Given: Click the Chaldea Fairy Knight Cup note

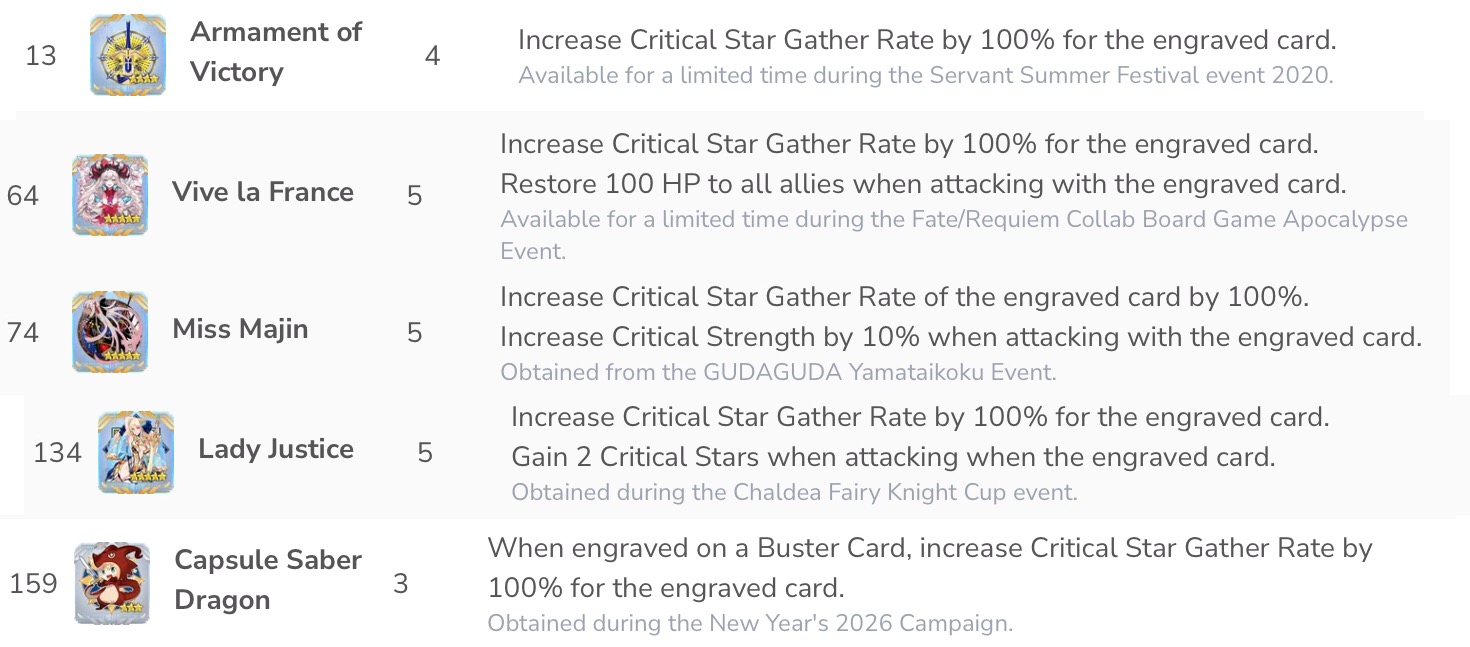Looking at the screenshot, I should [794, 492].
